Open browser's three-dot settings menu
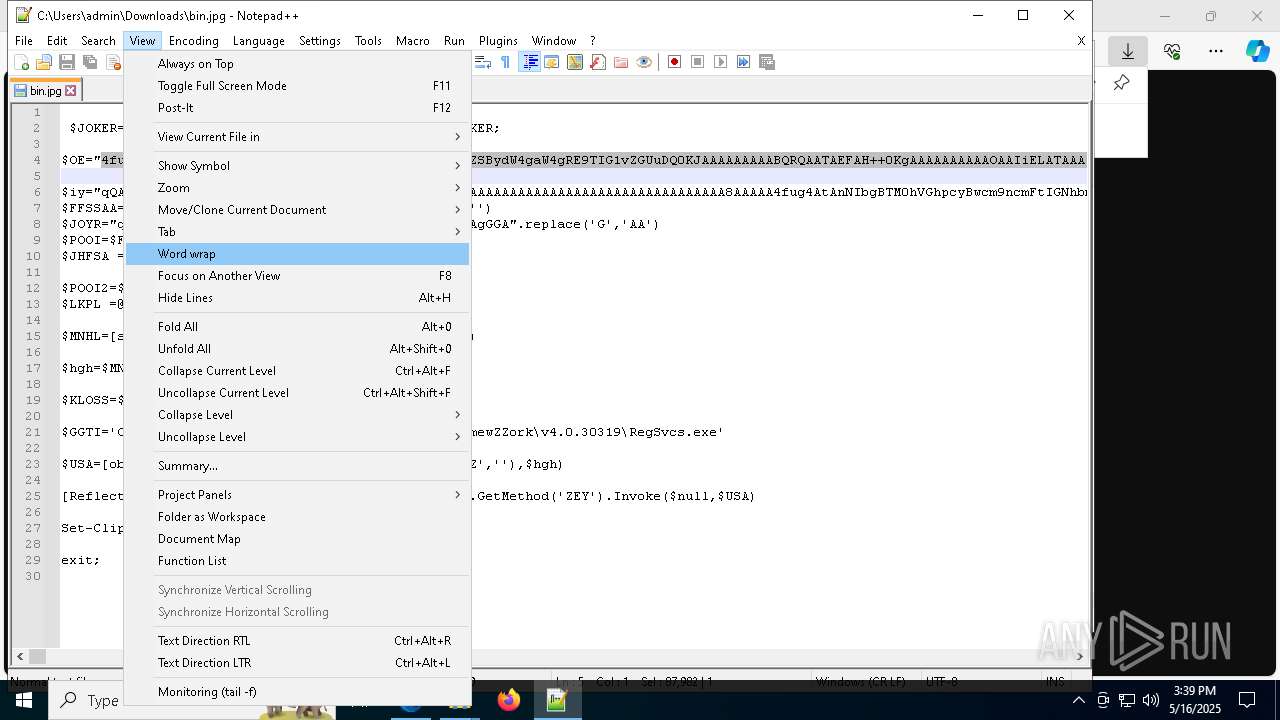The image size is (1280, 720). [x=1215, y=51]
